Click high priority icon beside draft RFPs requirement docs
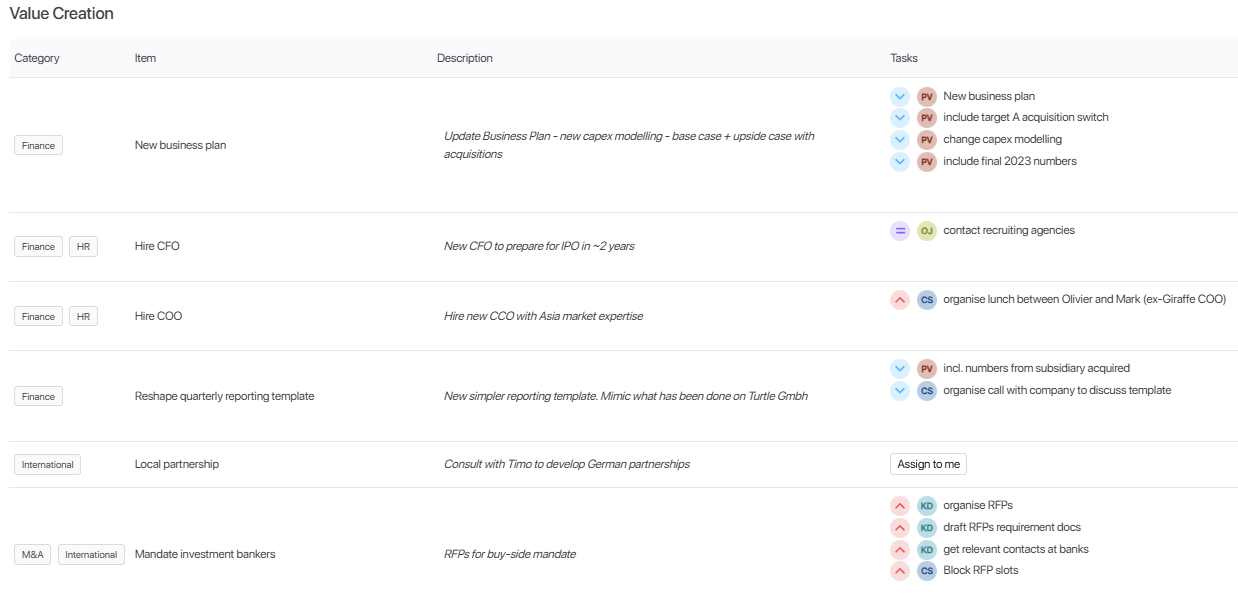This screenshot has width=1238, height=610. (899, 527)
